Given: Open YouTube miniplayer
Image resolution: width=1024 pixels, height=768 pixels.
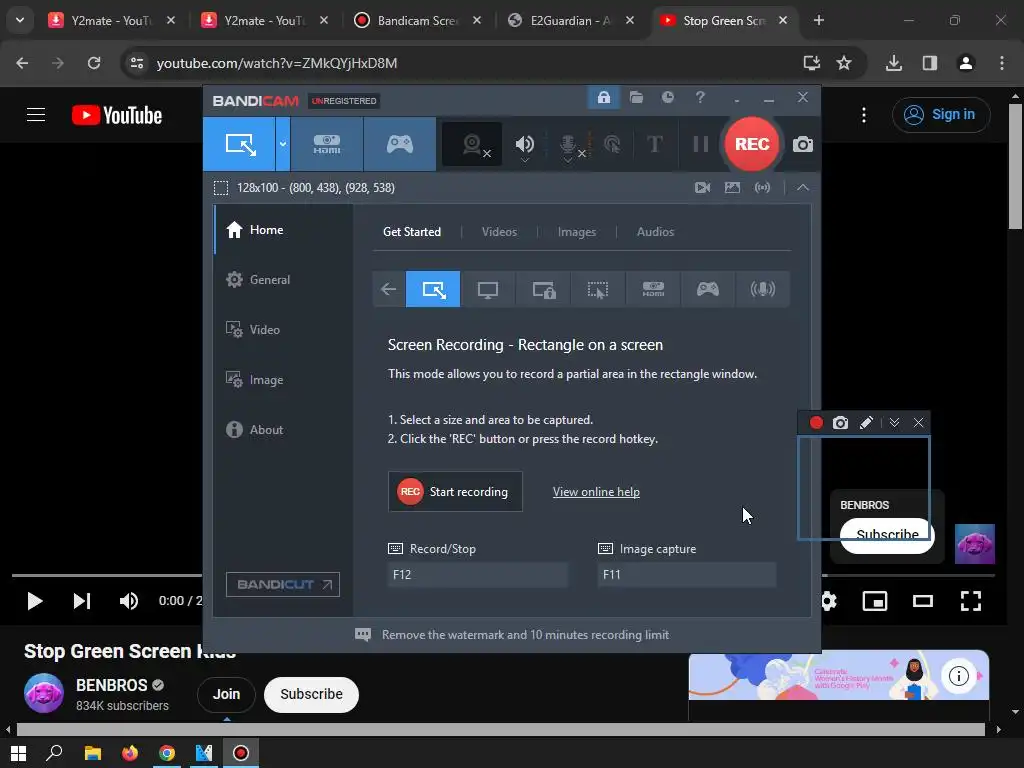Looking at the screenshot, I should coord(874,601).
